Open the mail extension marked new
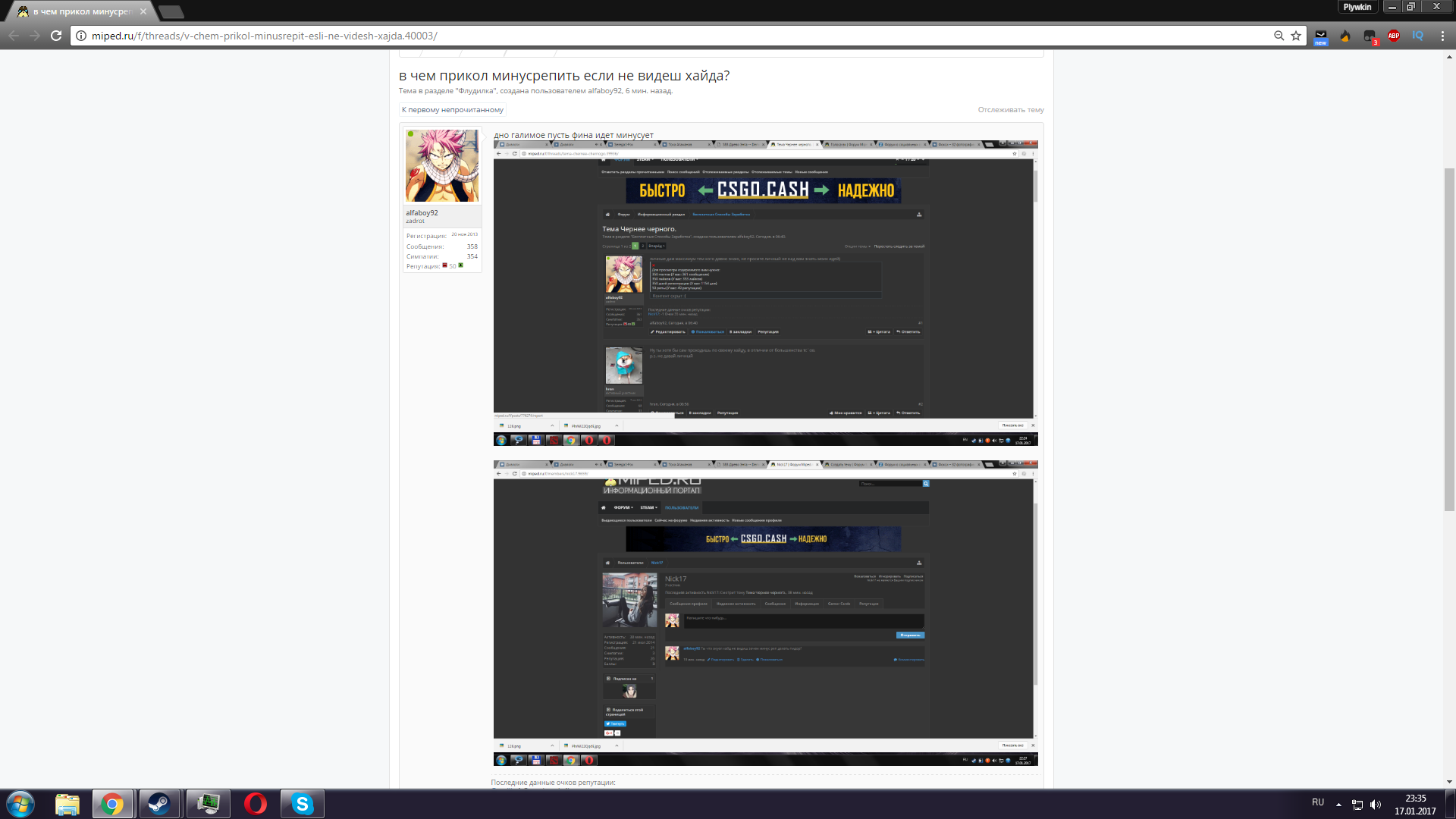1456x819 pixels. (1321, 36)
